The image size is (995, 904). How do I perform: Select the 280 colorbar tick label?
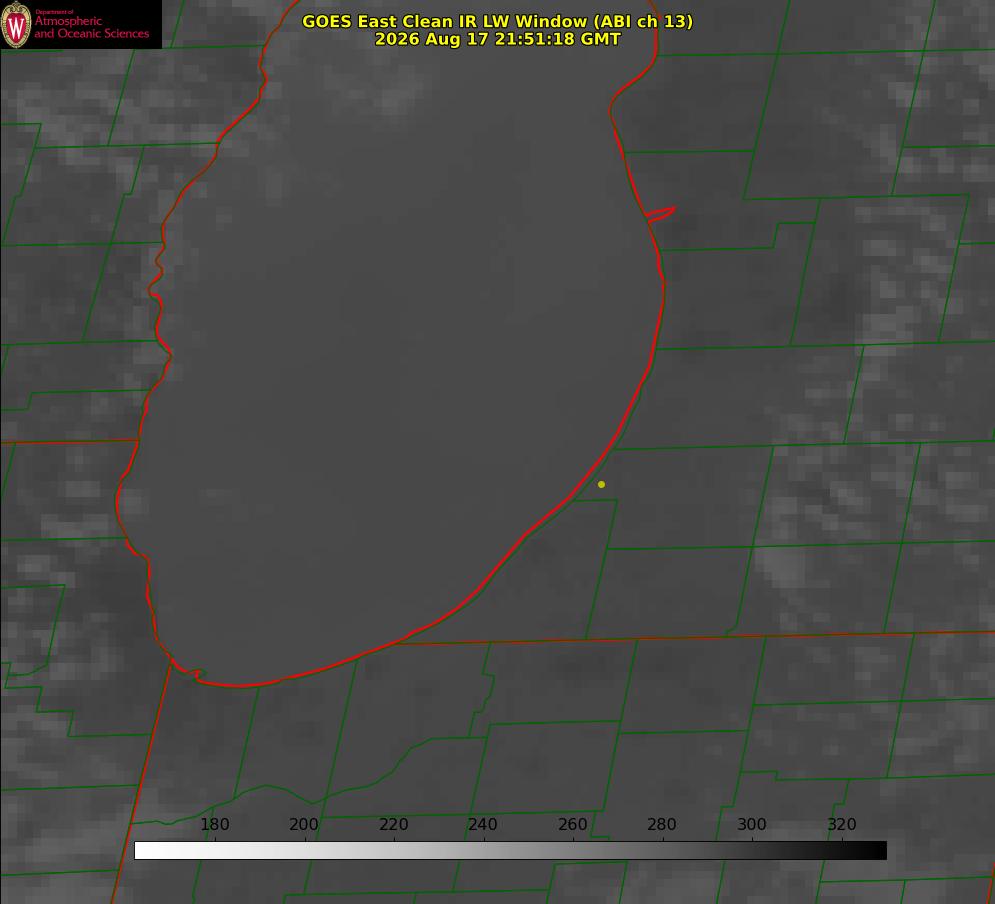[x=662, y=825]
